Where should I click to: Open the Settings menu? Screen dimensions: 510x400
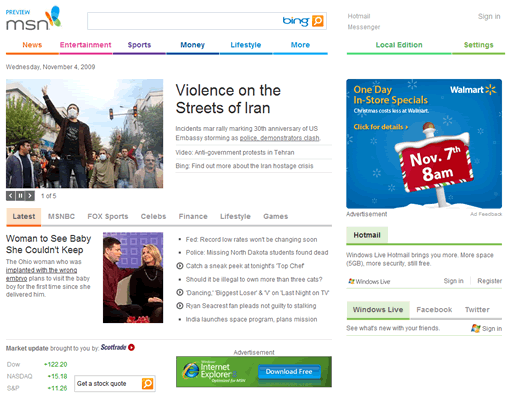click(478, 45)
